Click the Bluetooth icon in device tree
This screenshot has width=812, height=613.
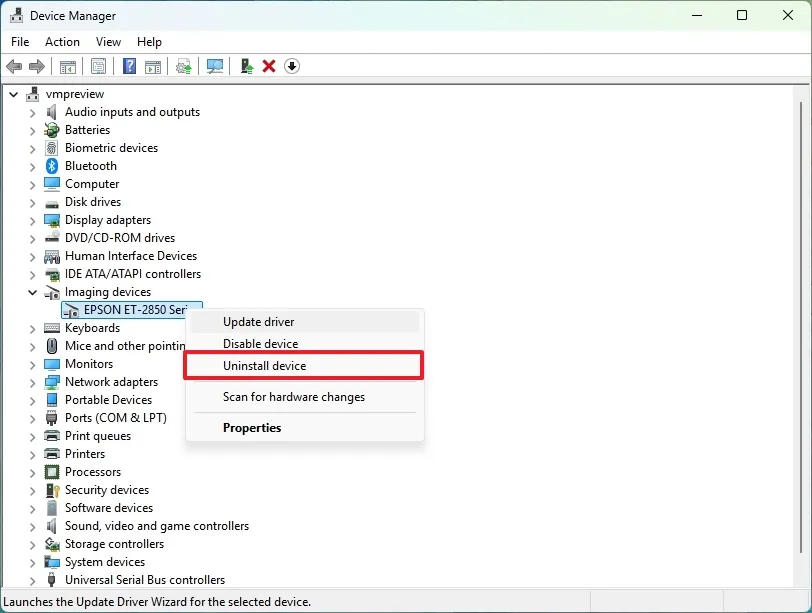(52, 166)
